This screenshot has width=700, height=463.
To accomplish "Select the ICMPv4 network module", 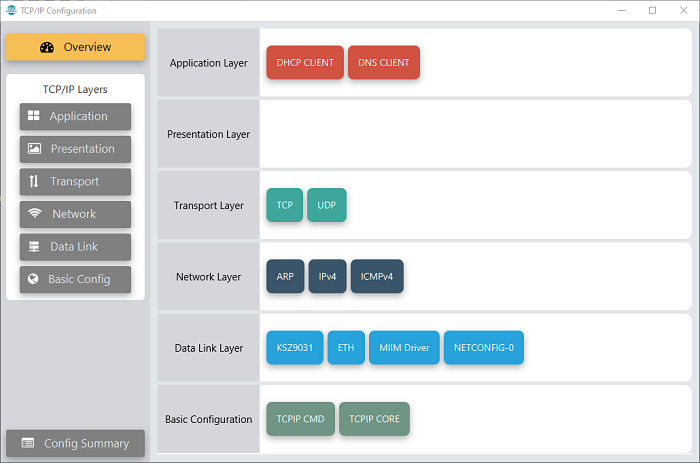I will point(377,276).
